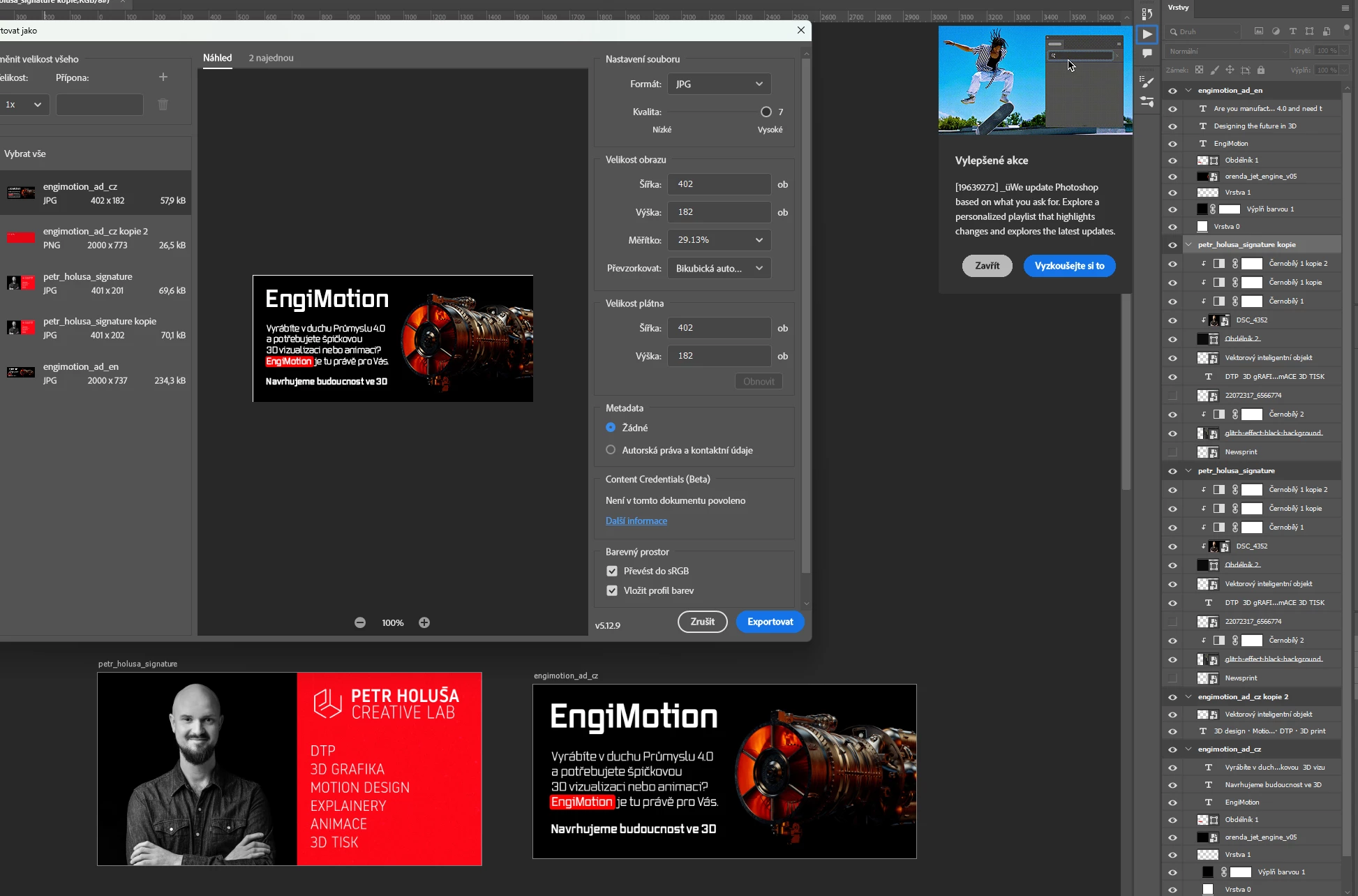
Task: Hide the 'petr_holusa_signature kopie' group
Action: point(1172,245)
